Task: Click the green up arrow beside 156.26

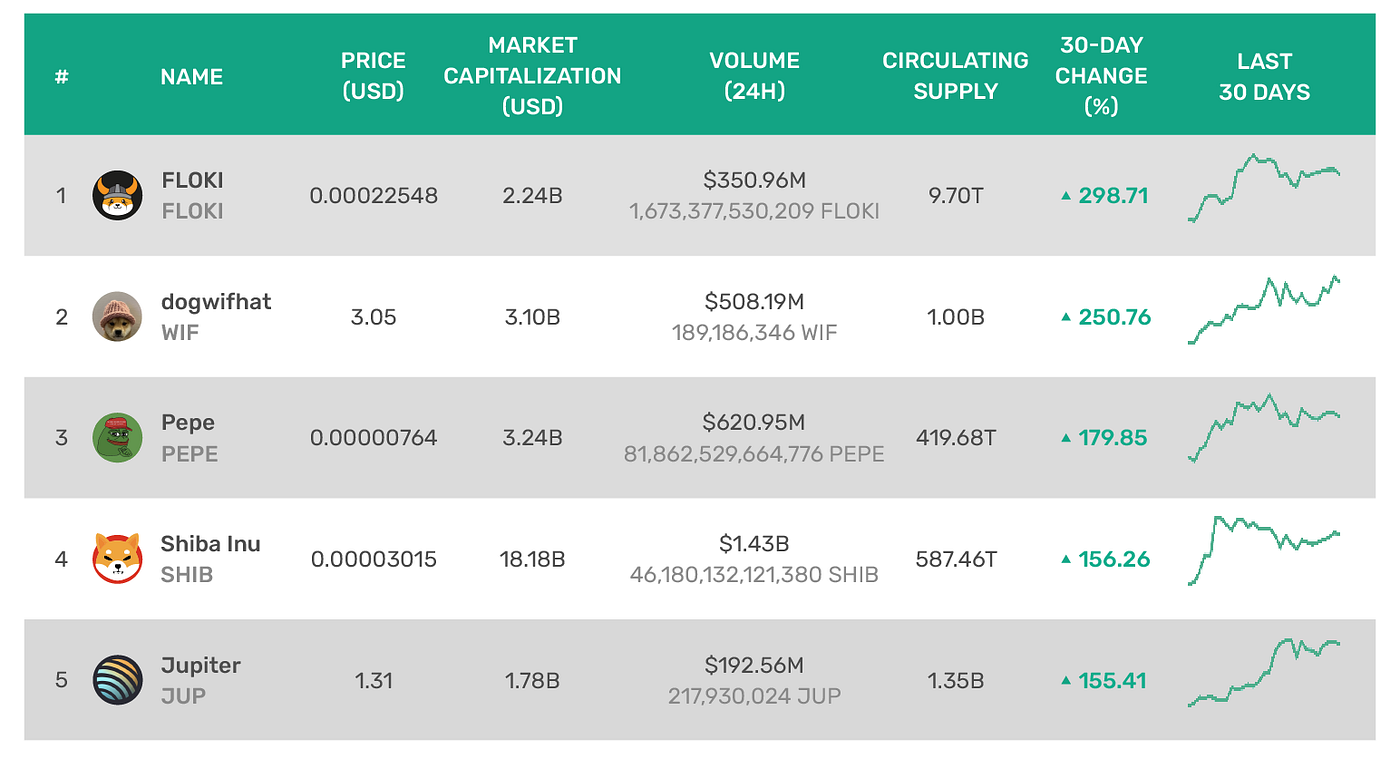Action: pyautogui.click(x=1066, y=559)
